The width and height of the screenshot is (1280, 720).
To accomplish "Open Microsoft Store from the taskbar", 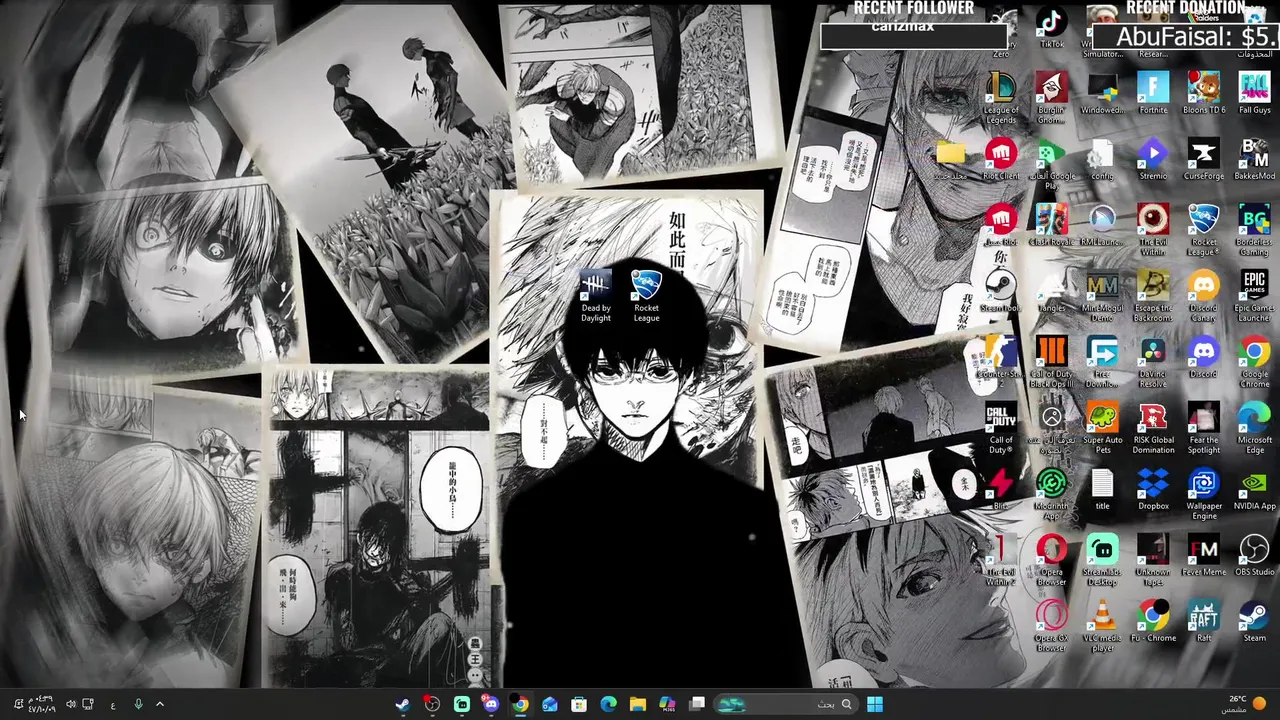I will pos(579,704).
